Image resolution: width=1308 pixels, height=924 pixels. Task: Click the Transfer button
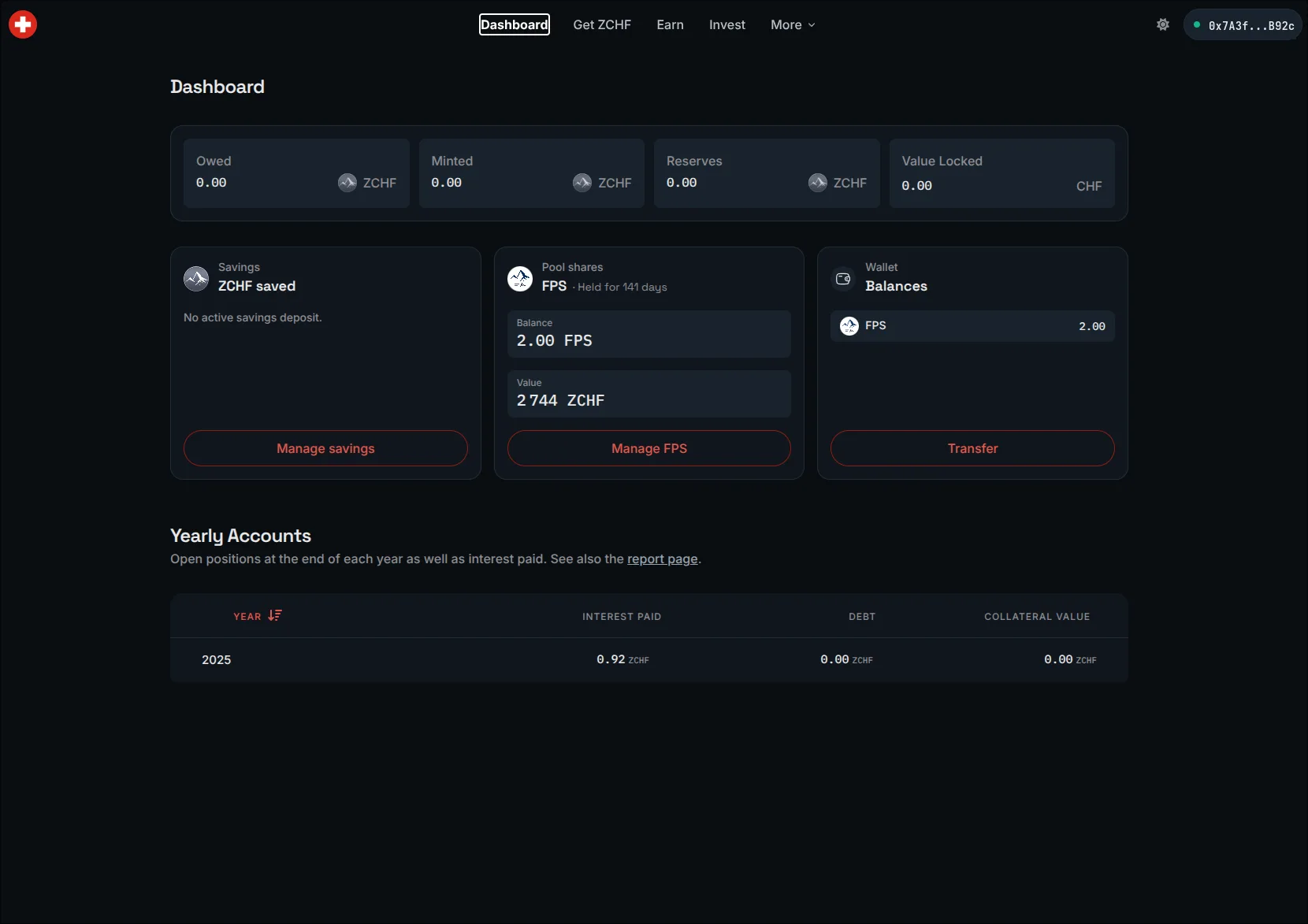pyautogui.click(x=972, y=448)
